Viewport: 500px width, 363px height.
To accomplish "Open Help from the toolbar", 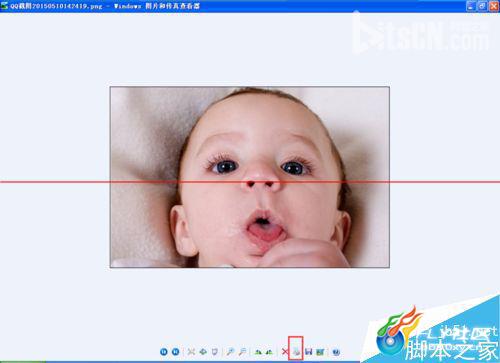I will coord(336,352).
